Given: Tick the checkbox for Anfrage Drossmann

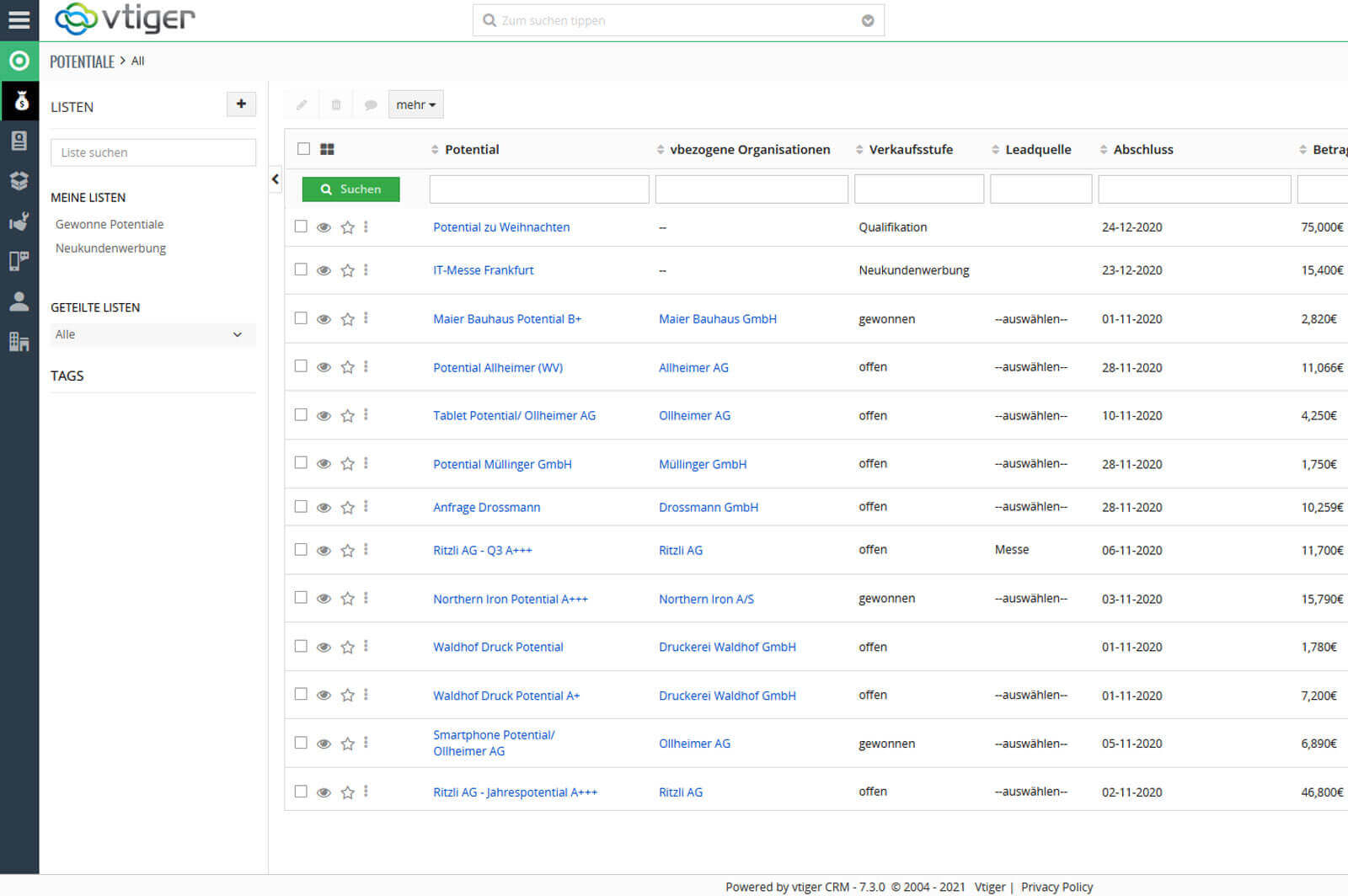Looking at the screenshot, I should (x=301, y=507).
